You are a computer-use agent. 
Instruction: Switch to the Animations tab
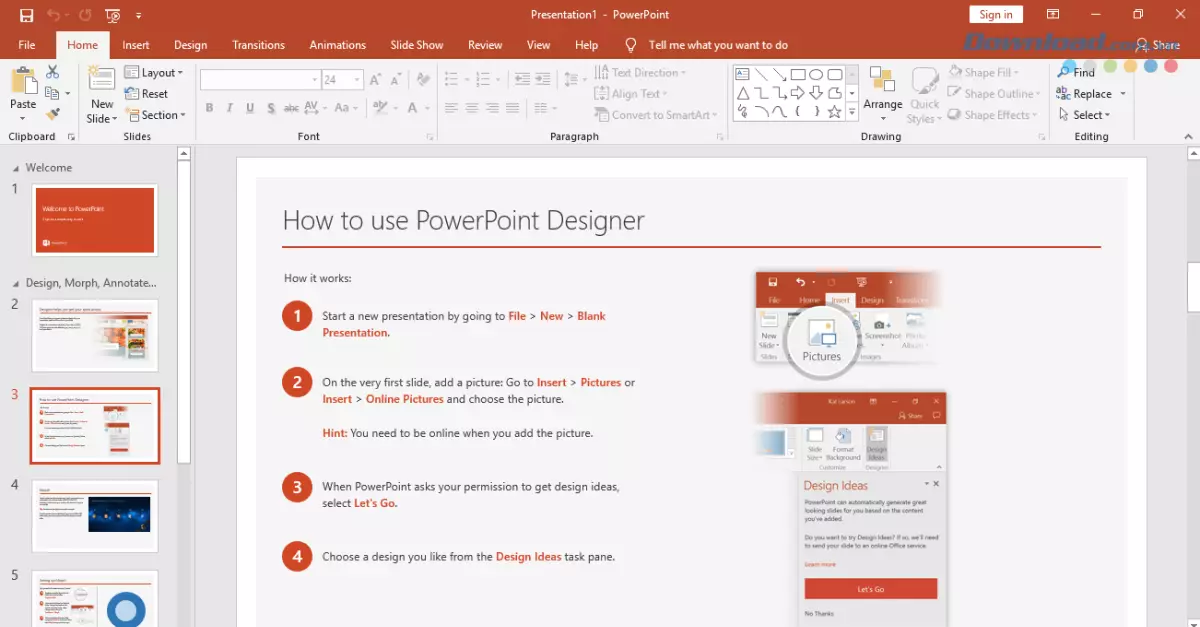(337, 45)
